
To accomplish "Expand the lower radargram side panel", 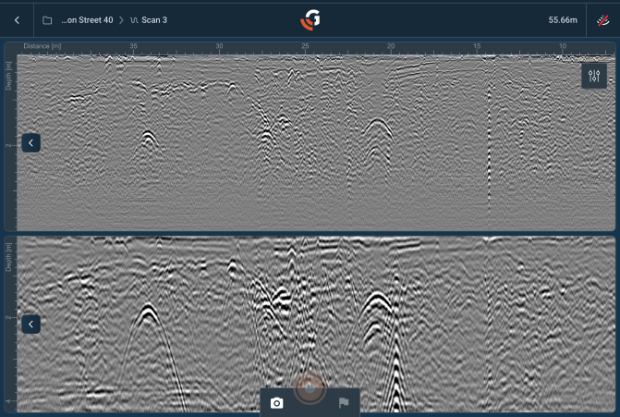I will 31,325.
